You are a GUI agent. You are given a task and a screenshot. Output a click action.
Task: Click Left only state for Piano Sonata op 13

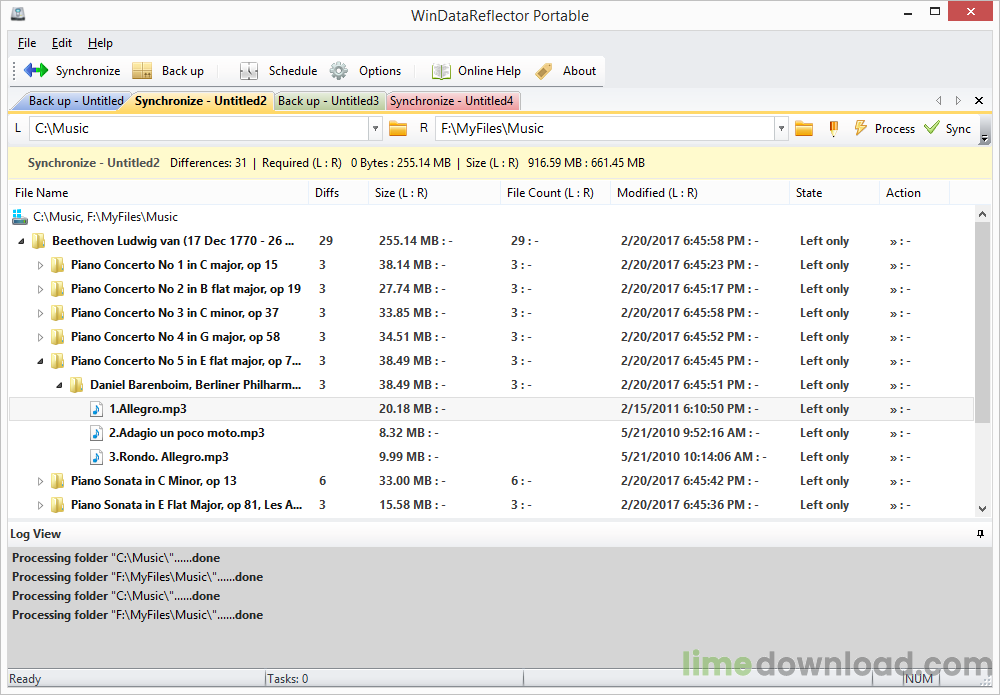pyautogui.click(x=824, y=481)
